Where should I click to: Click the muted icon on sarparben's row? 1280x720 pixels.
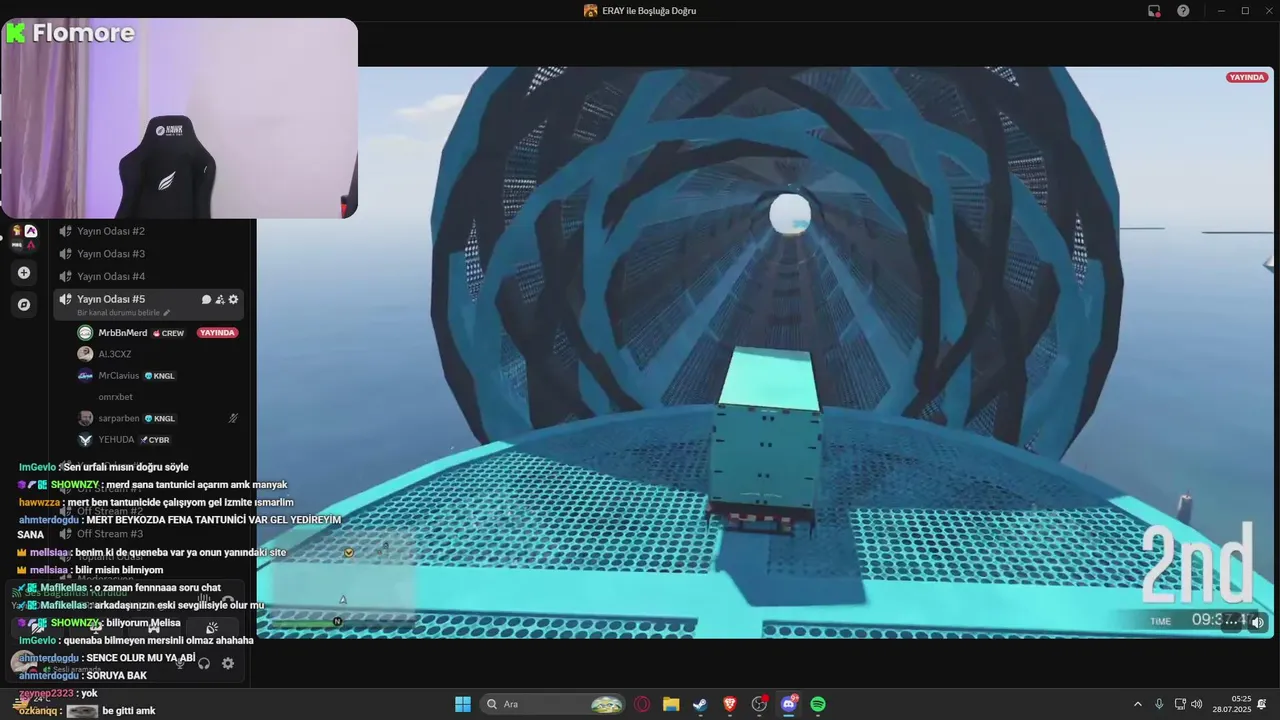click(233, 418)
